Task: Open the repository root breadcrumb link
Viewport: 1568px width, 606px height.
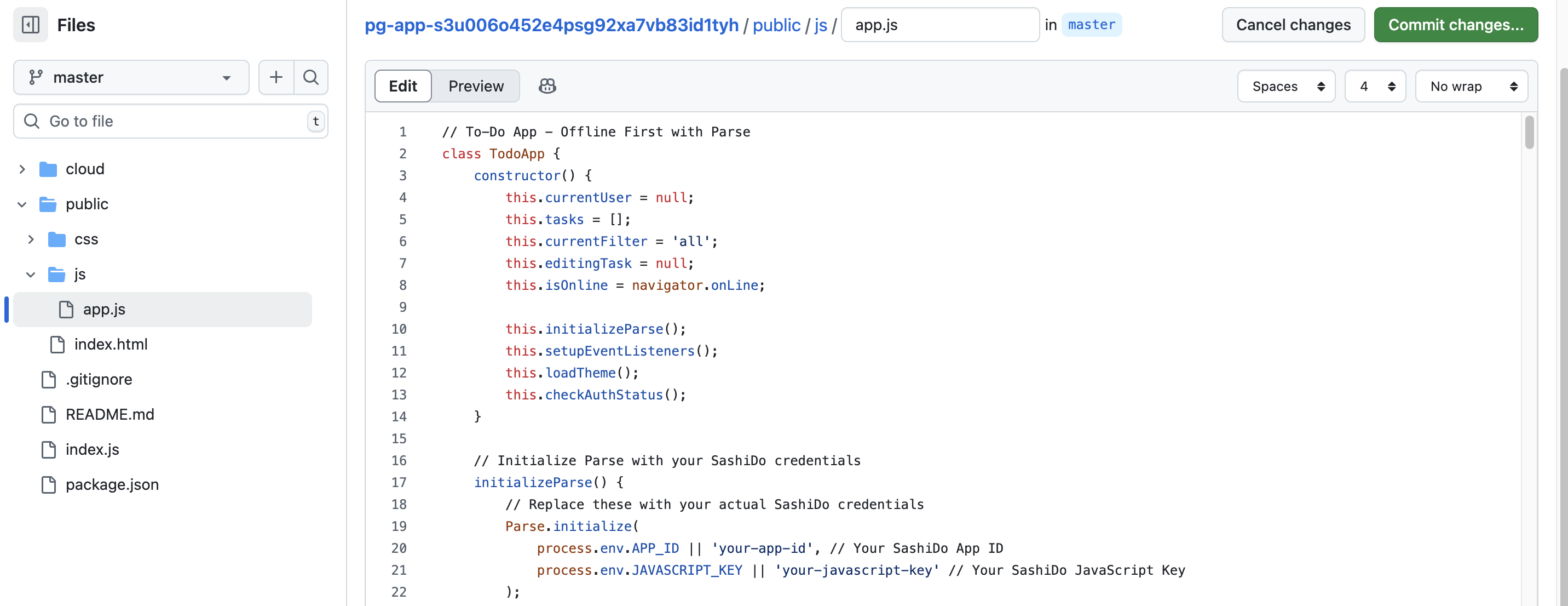Action: point(551,25)
